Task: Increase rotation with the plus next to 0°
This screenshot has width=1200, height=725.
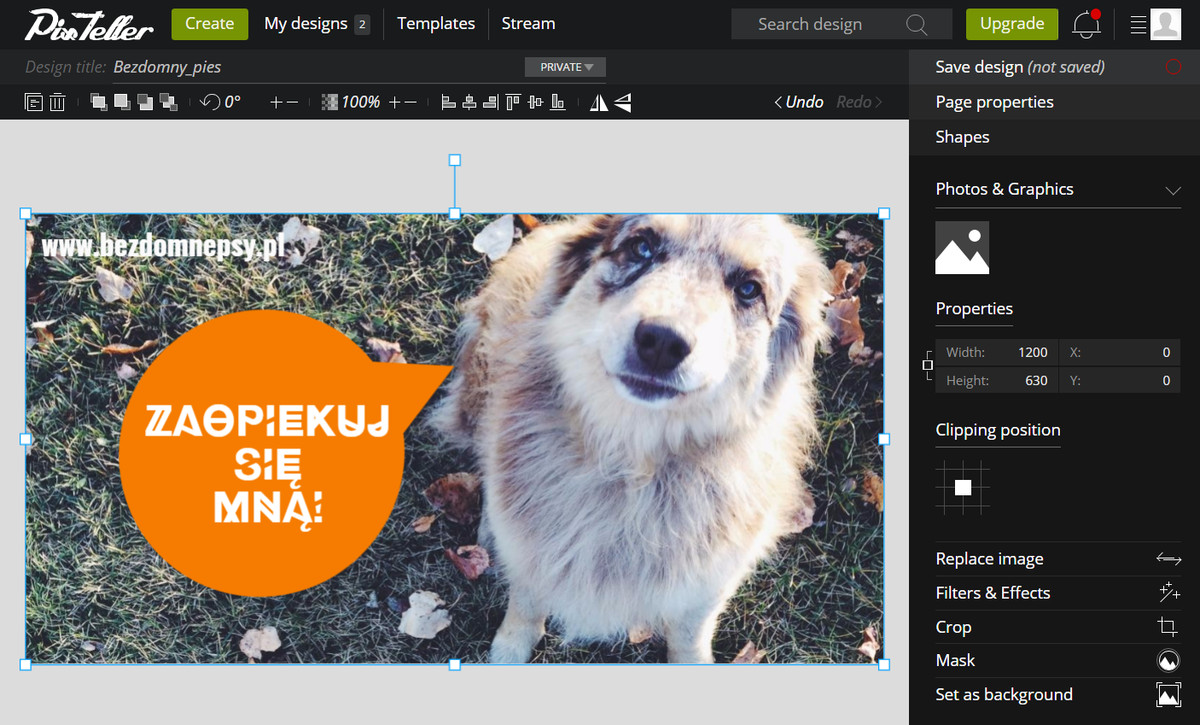Action: pyautogui.click(x=276, y=102)
